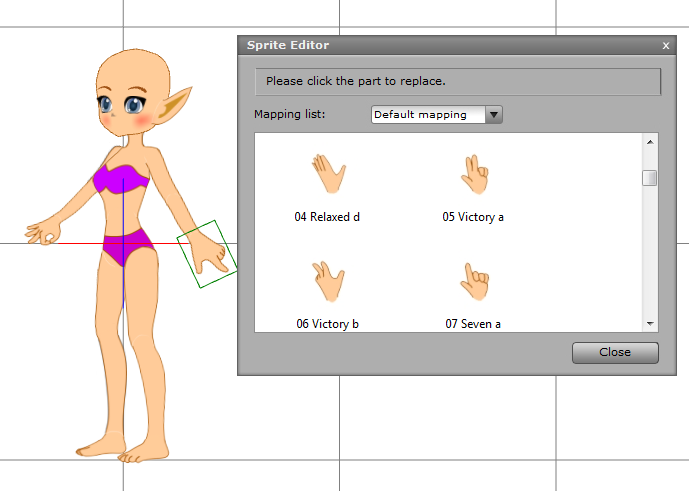Select the 07 Seven a hand sprite
Image resolution: width=689 pixels, height=491 pixels.
point(473,283)
